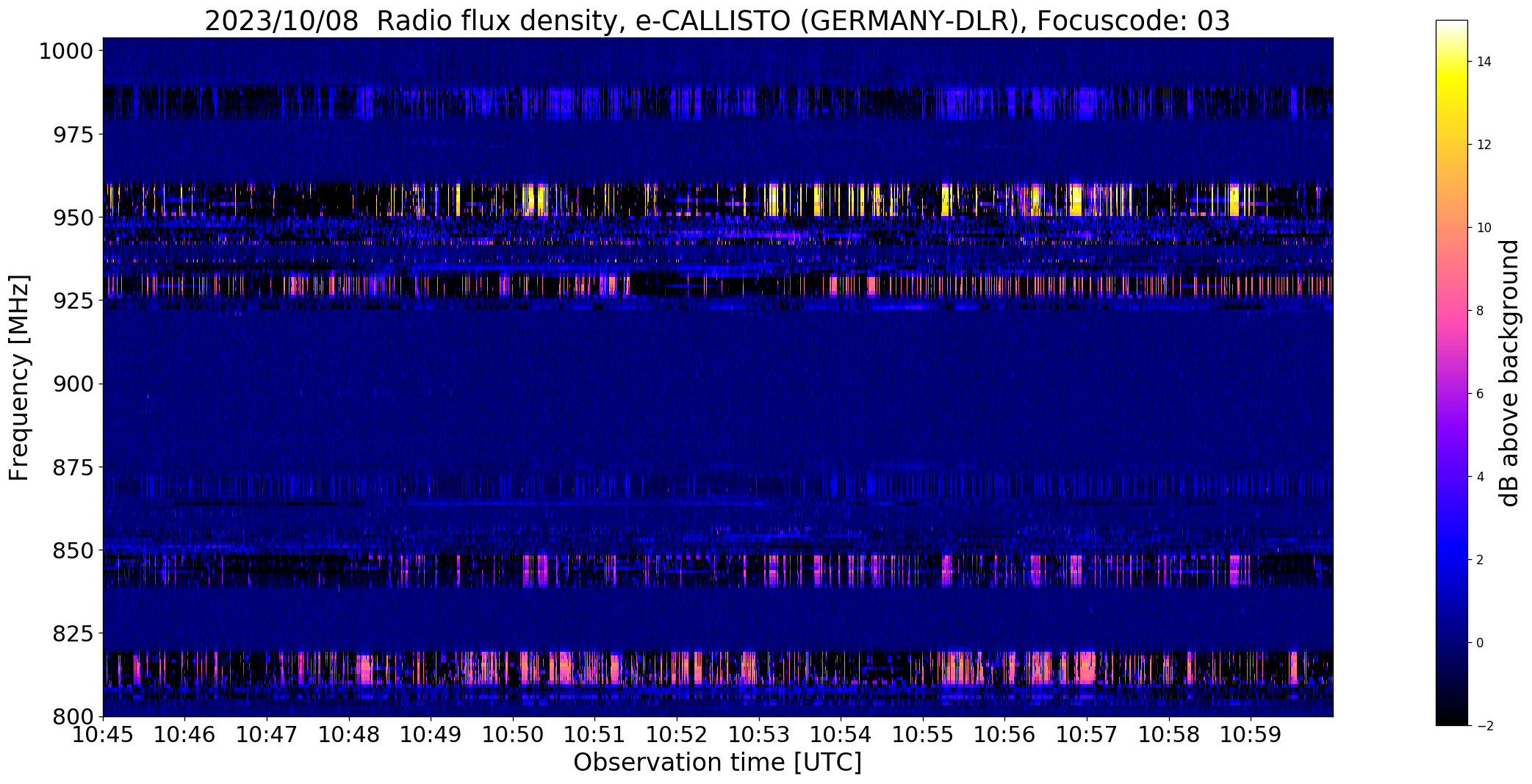This screenshot has height=784, width=1532.
Task: Click the colorbar tick label 14
Action: coord(1484,62)
